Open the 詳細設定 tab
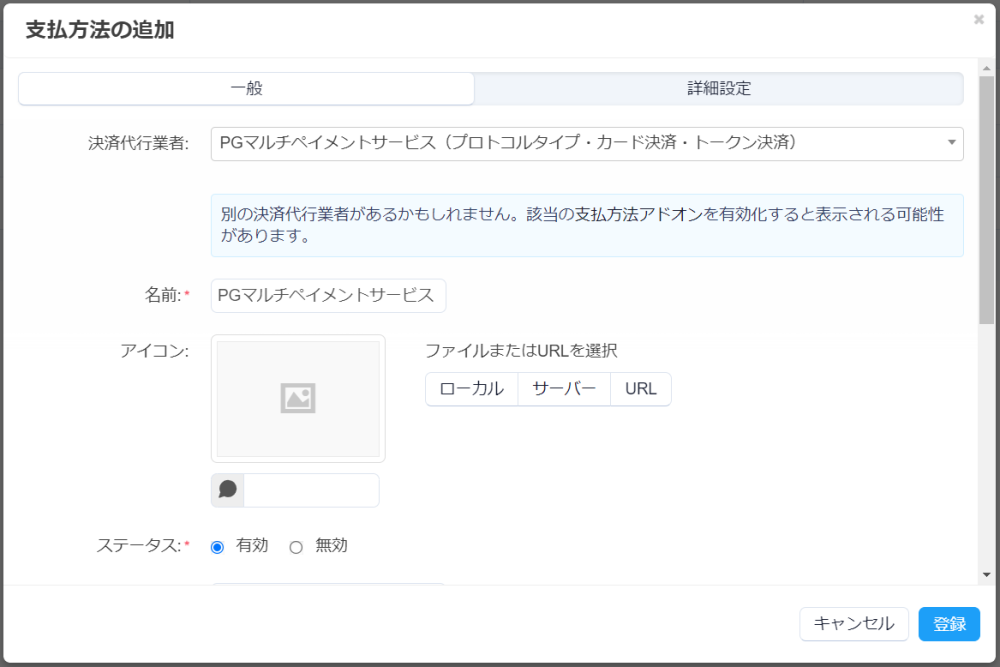This screenshot has height=667, width=1000. [719, 89]
